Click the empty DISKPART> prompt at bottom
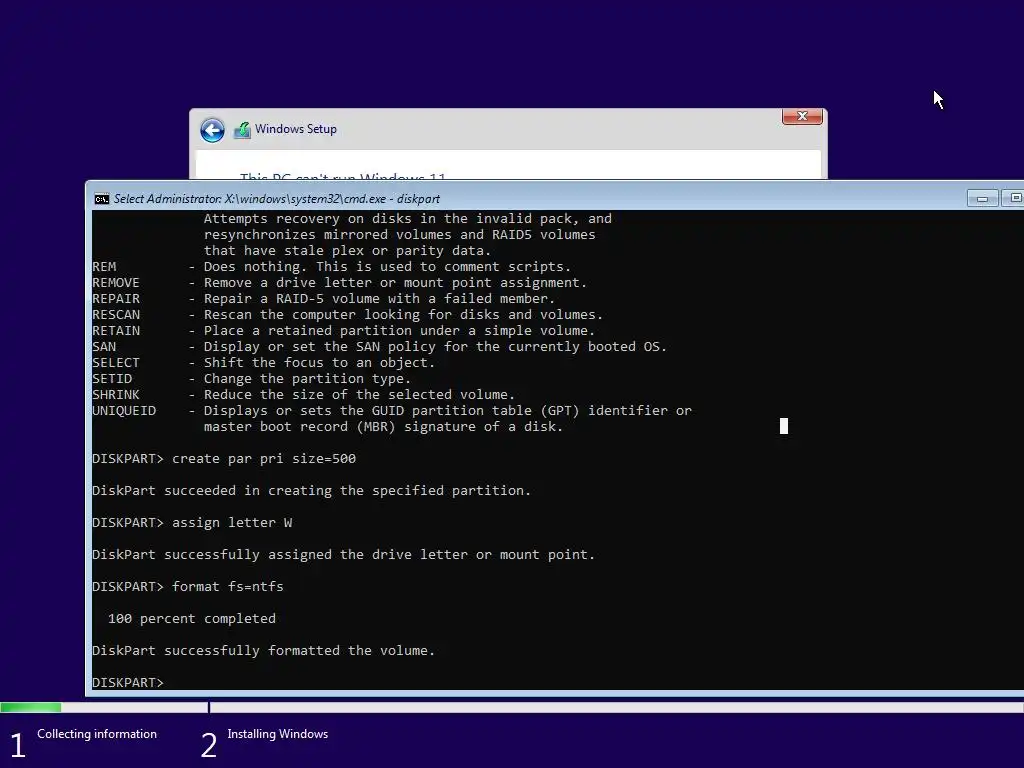The image size is (1024, 768). click(x=128, y=682)
